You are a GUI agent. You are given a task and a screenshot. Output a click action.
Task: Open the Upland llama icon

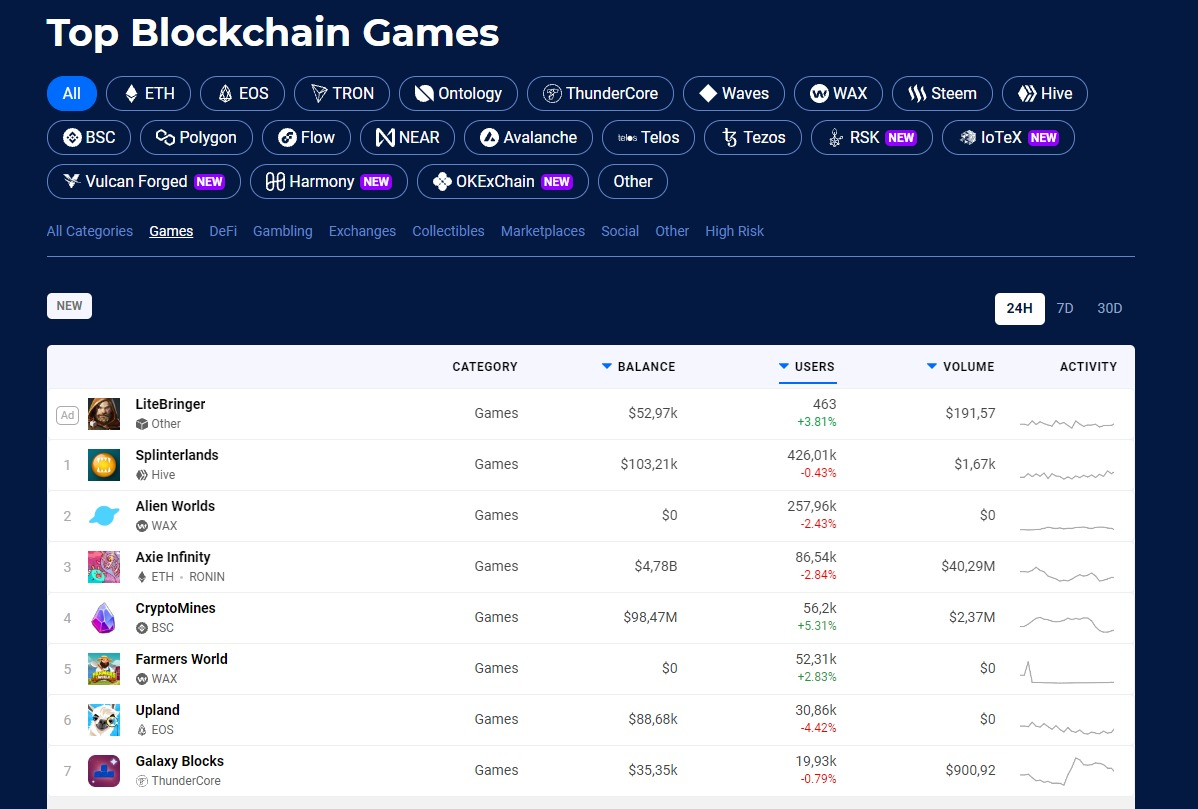pos(104,720)
